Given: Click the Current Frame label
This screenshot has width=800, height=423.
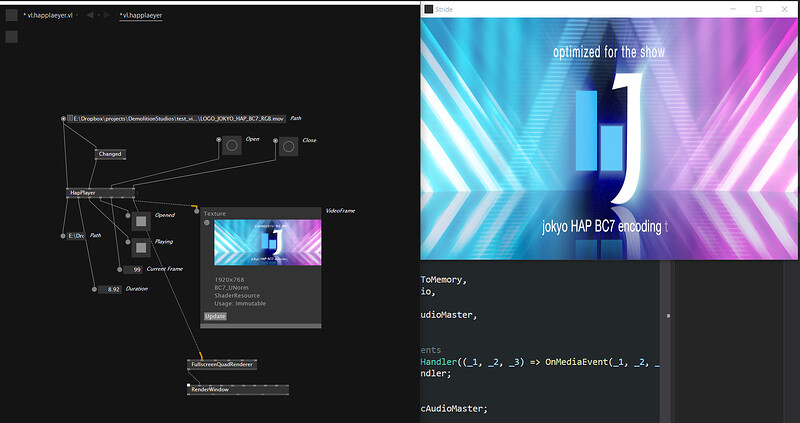Looking at the screenshot, I should pyautogui.click(x=164, y=269).
